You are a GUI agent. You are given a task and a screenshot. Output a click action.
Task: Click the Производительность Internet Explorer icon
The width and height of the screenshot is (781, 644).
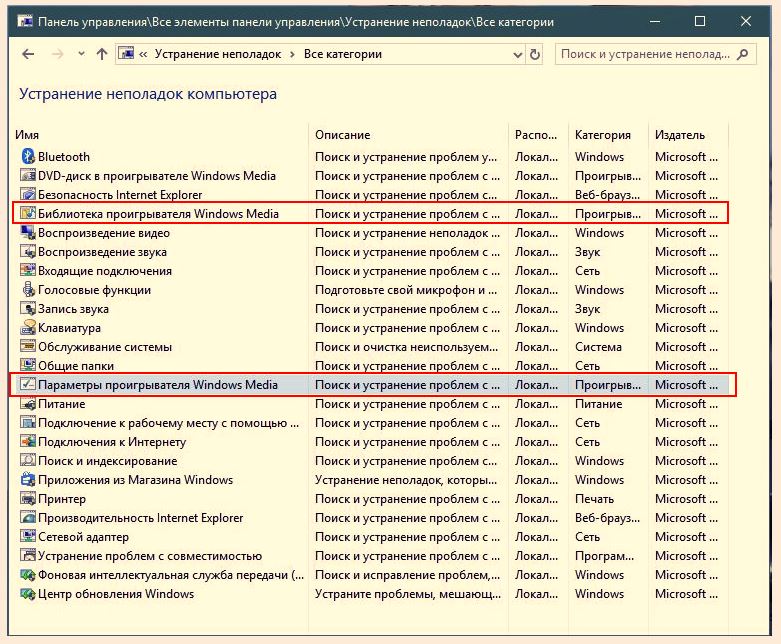[x=28, y=517]
